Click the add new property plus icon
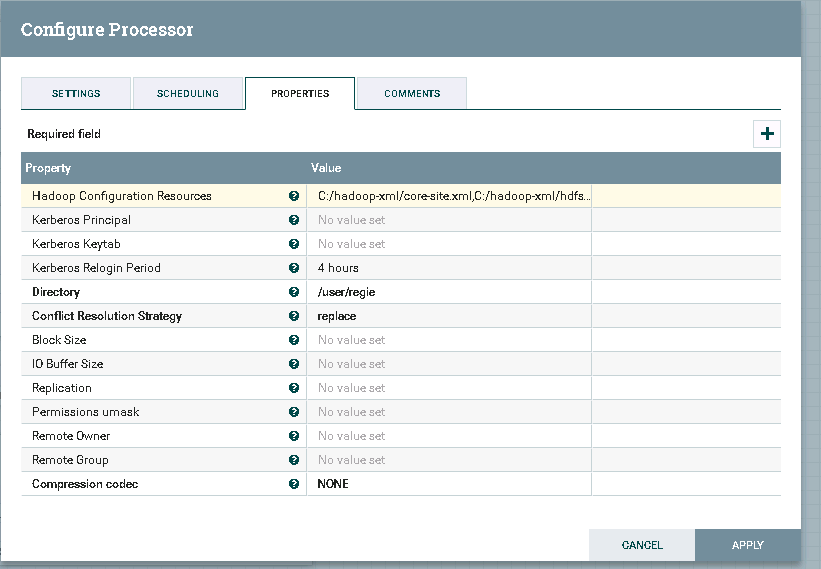821x569 pixels. [x=767, y=134]
